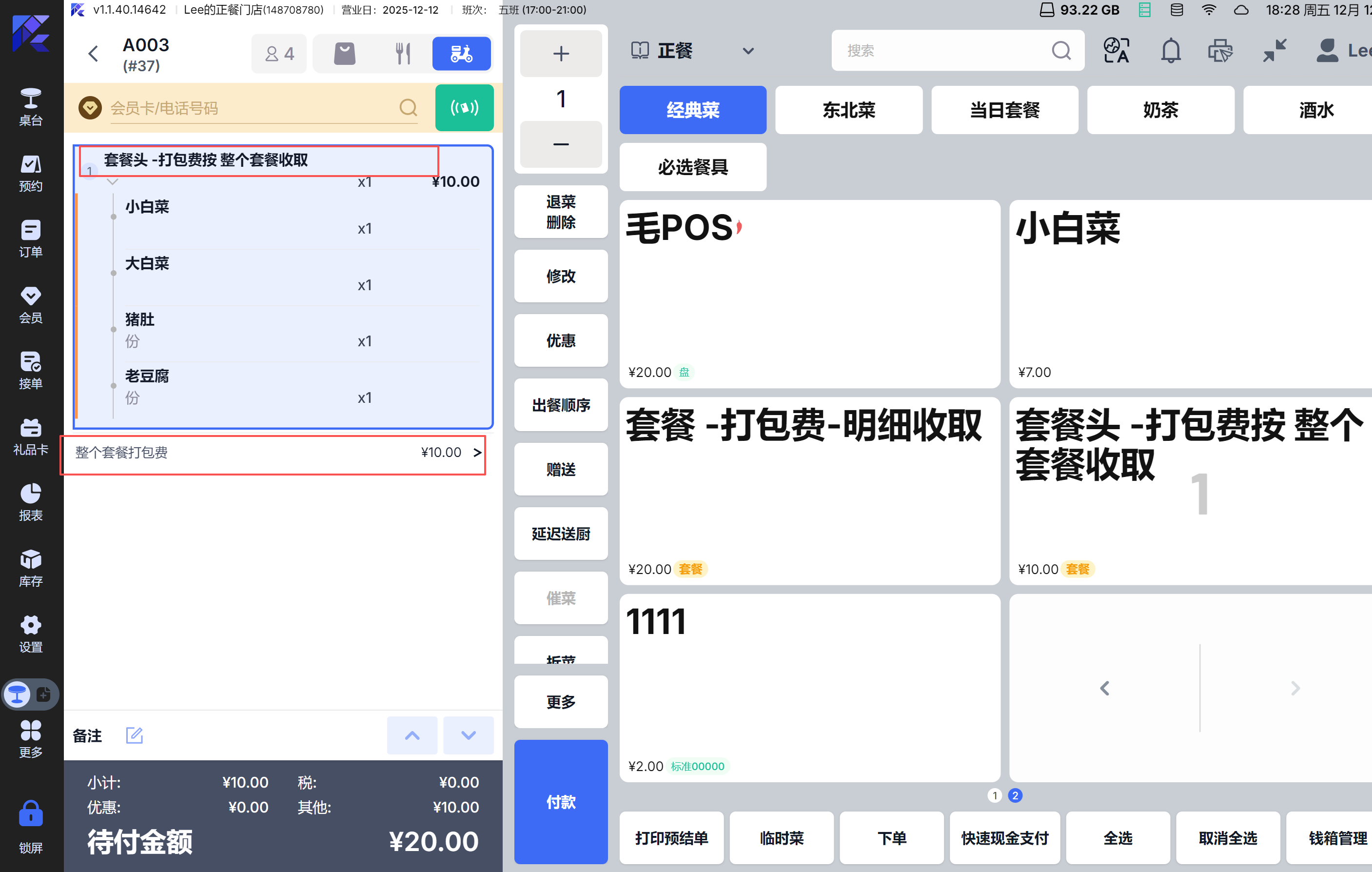The height and width of the screenshot is (872, 1372).
Task: Click the 退菜删除 button
Action: (560, 212)
